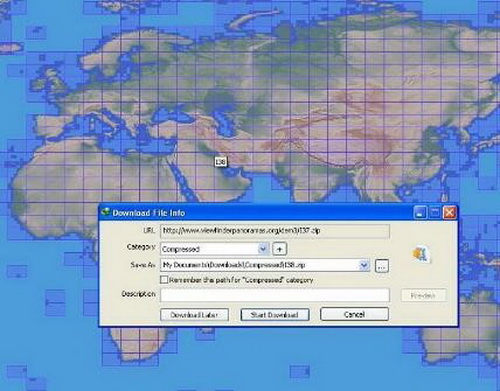Click the IDM icon in dialog title bar
The height and width of the screenshot is (391, 500).
coord(106,212)
